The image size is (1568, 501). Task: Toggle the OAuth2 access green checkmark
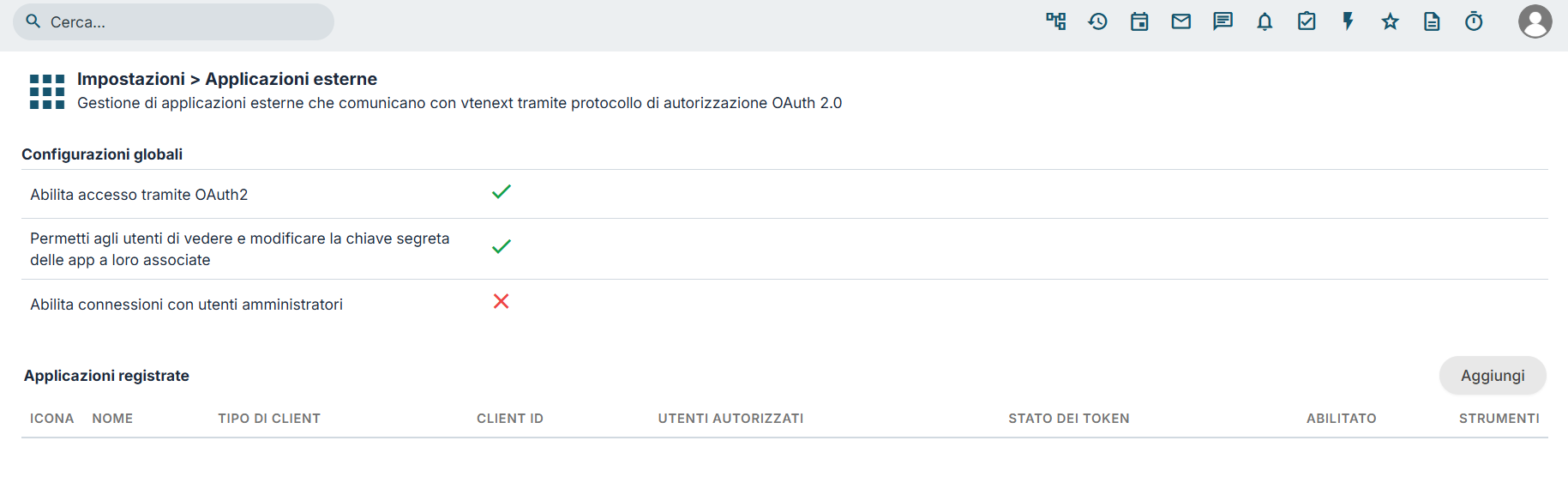502,192
